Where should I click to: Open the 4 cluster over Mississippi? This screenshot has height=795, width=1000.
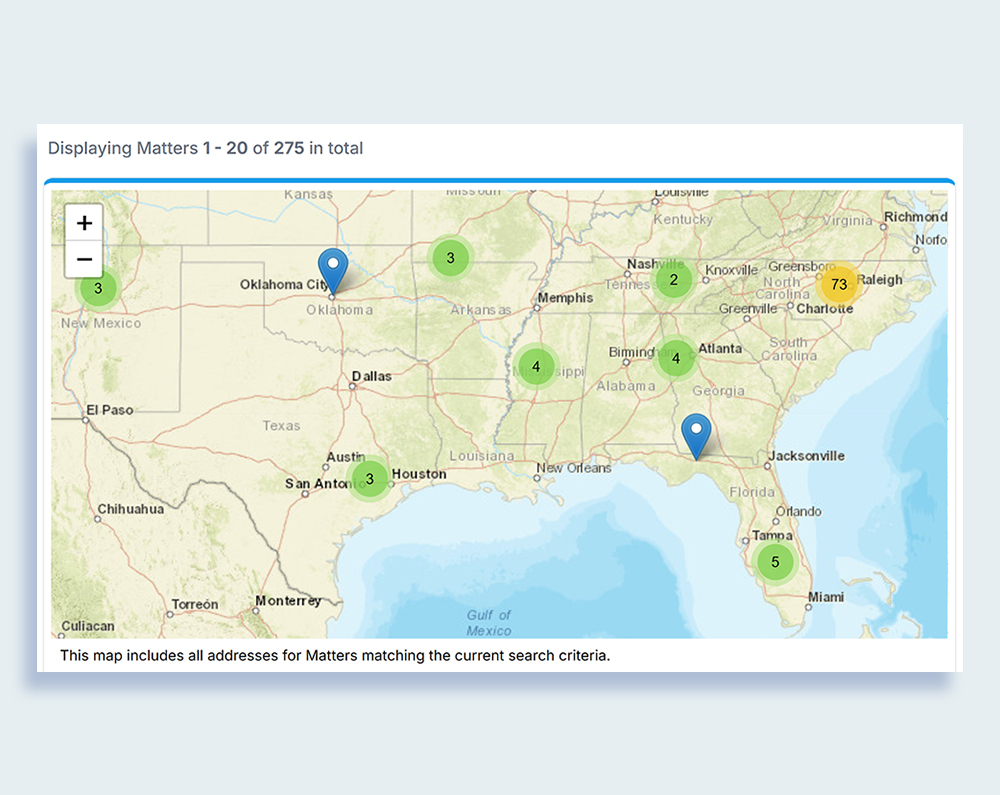coord(536,367)
